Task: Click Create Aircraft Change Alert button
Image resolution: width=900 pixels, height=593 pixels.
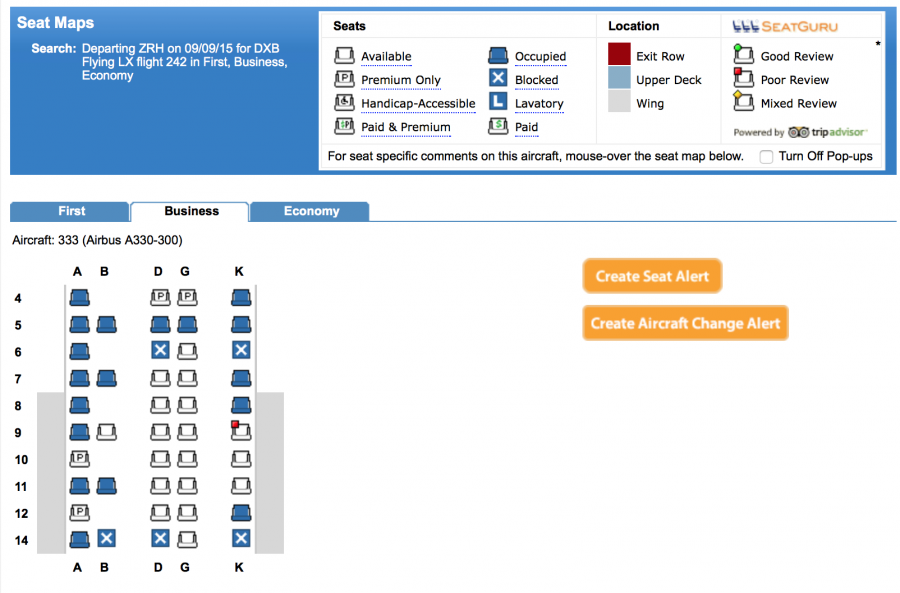Action: click(685, 323)
